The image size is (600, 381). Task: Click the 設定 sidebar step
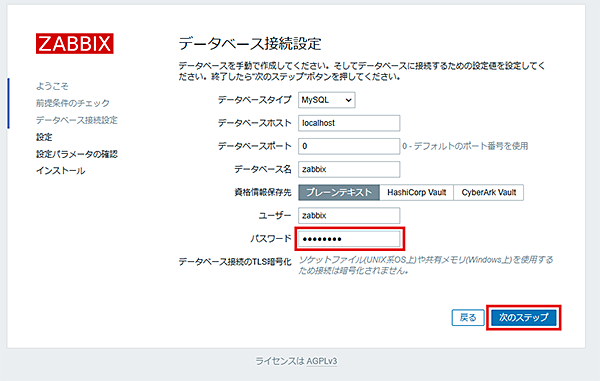tap(44, 137)
